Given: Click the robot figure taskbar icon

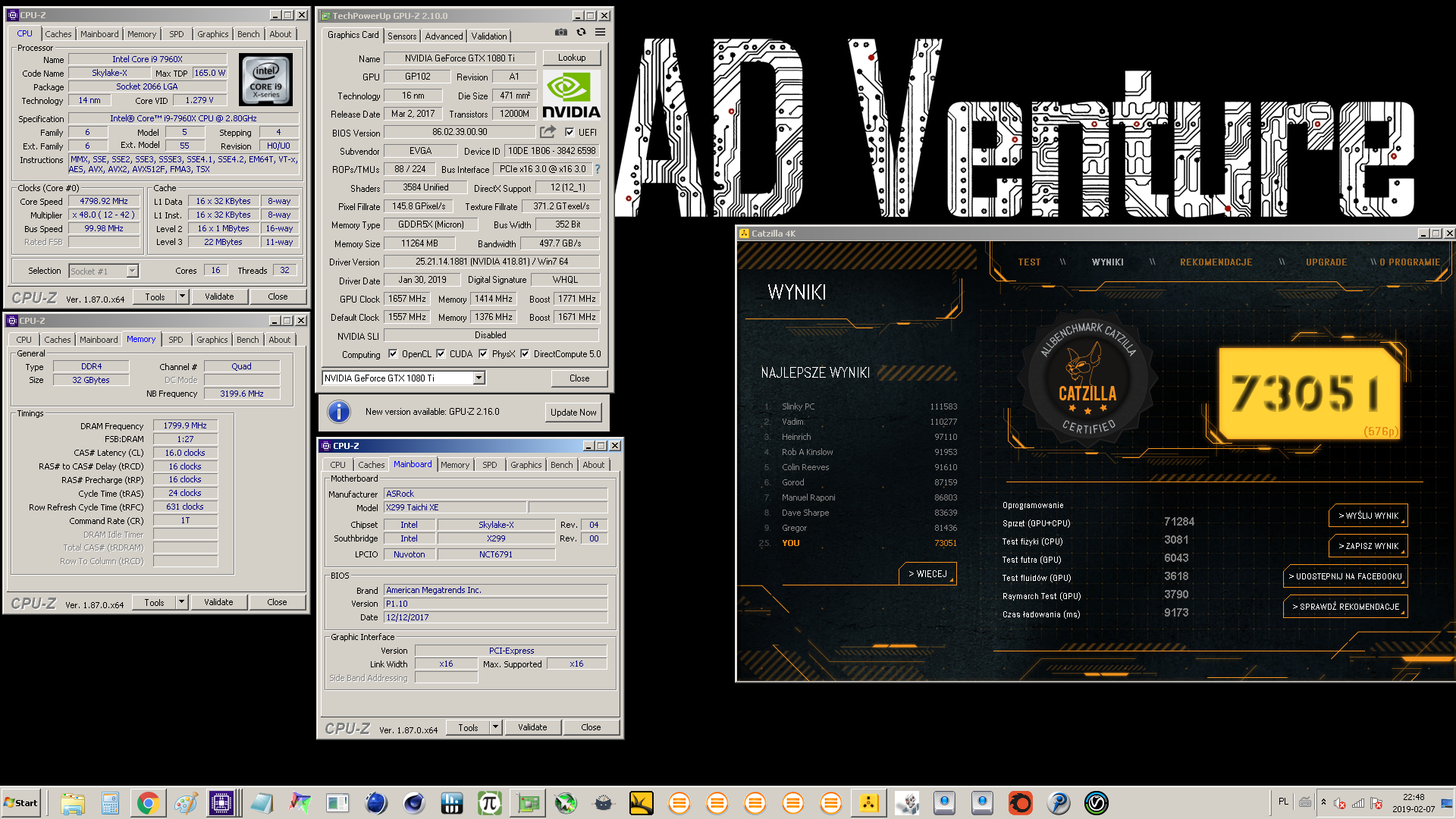Looking at the screenshot, I should pyautogui.click(x=906, y=803).
